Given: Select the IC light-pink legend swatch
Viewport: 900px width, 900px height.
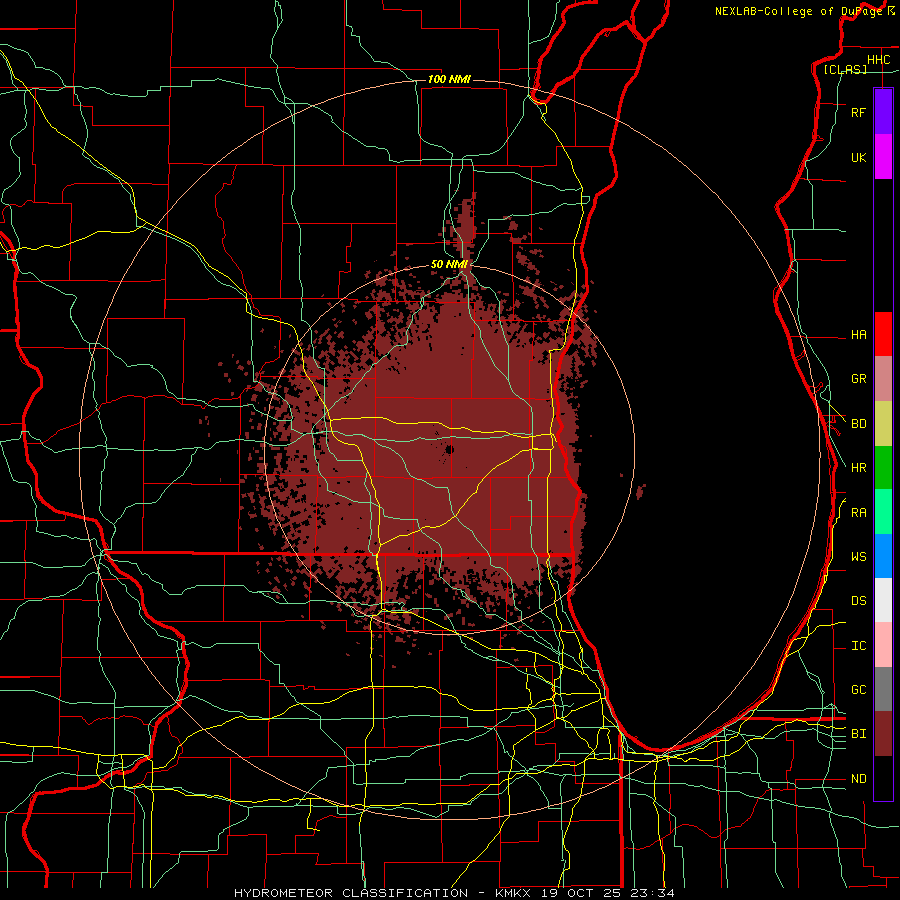Looking at the screenshot, I should pyautogui.click(x=883, y=645).
